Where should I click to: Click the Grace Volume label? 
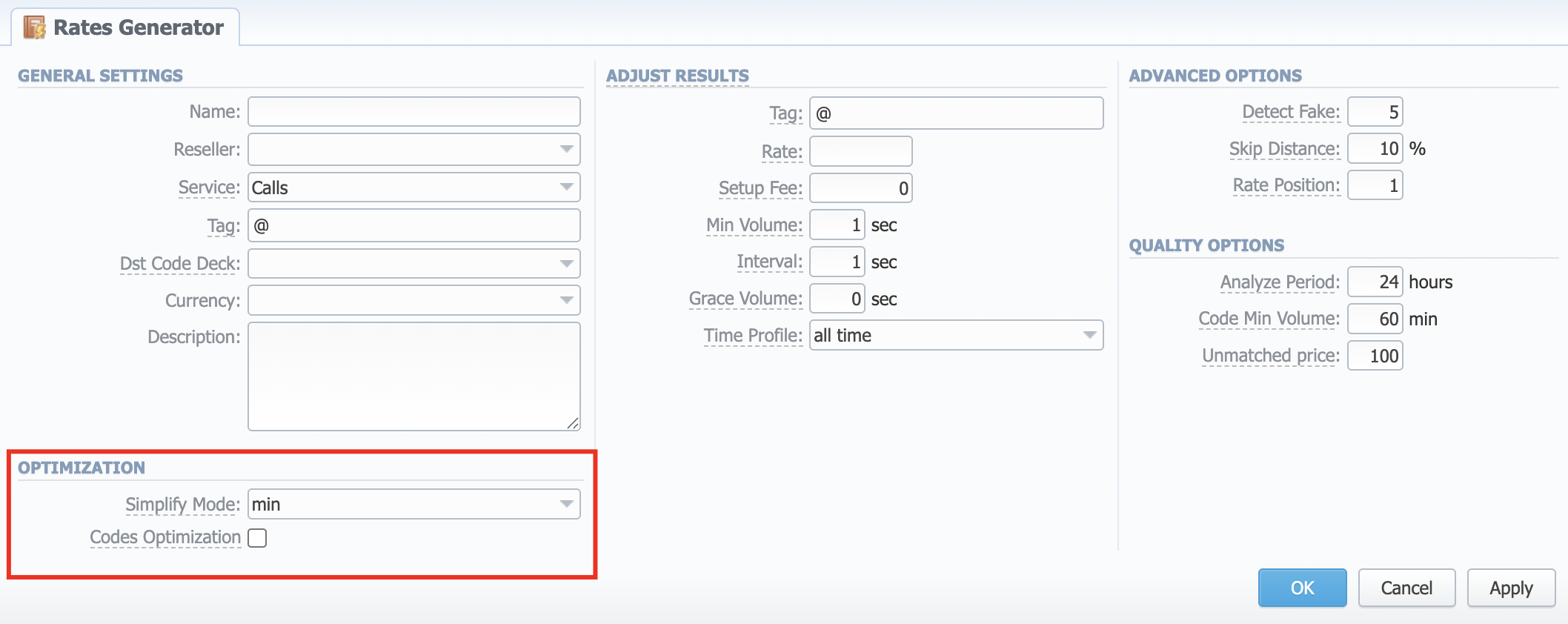click(x=745, y=299)
